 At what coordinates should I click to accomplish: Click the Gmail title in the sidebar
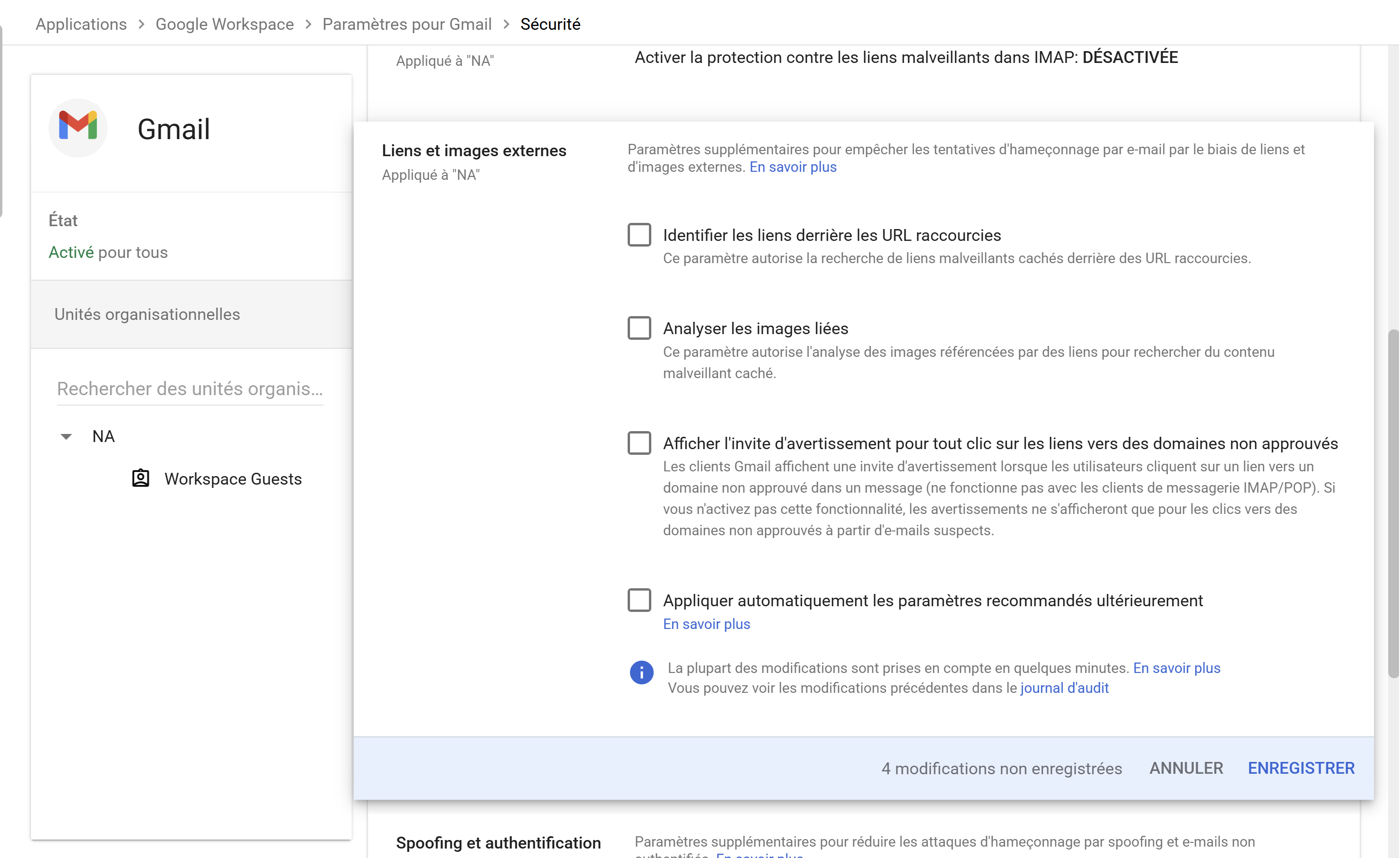pos(173,129)
